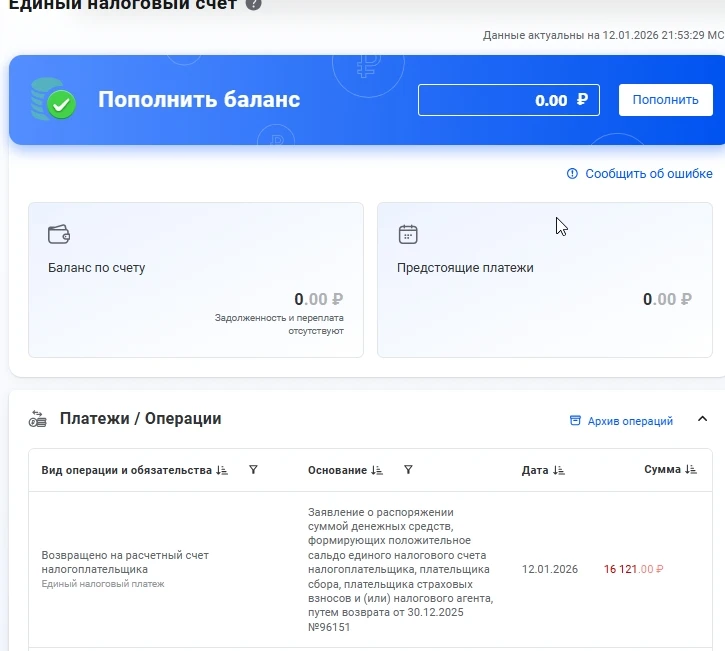This screenshot has width=725, height=651.
Task: Click the date 12.01.2026 in the table
Action: click(x=550, y=569)
